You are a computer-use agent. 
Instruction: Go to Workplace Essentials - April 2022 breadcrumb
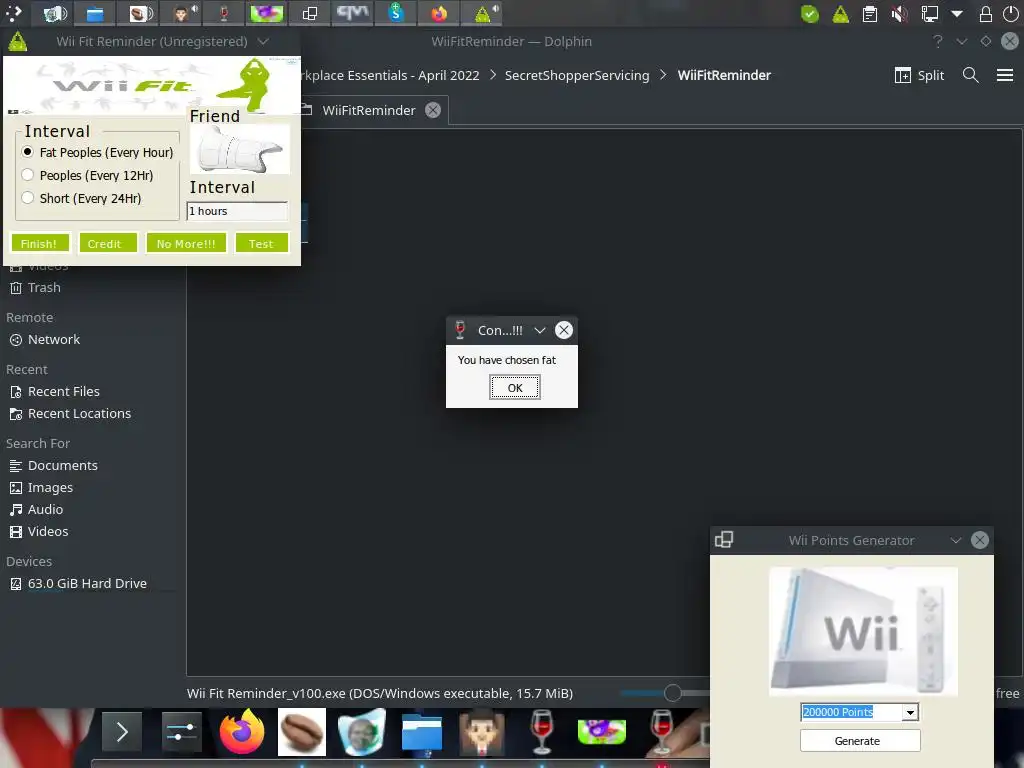390,75
